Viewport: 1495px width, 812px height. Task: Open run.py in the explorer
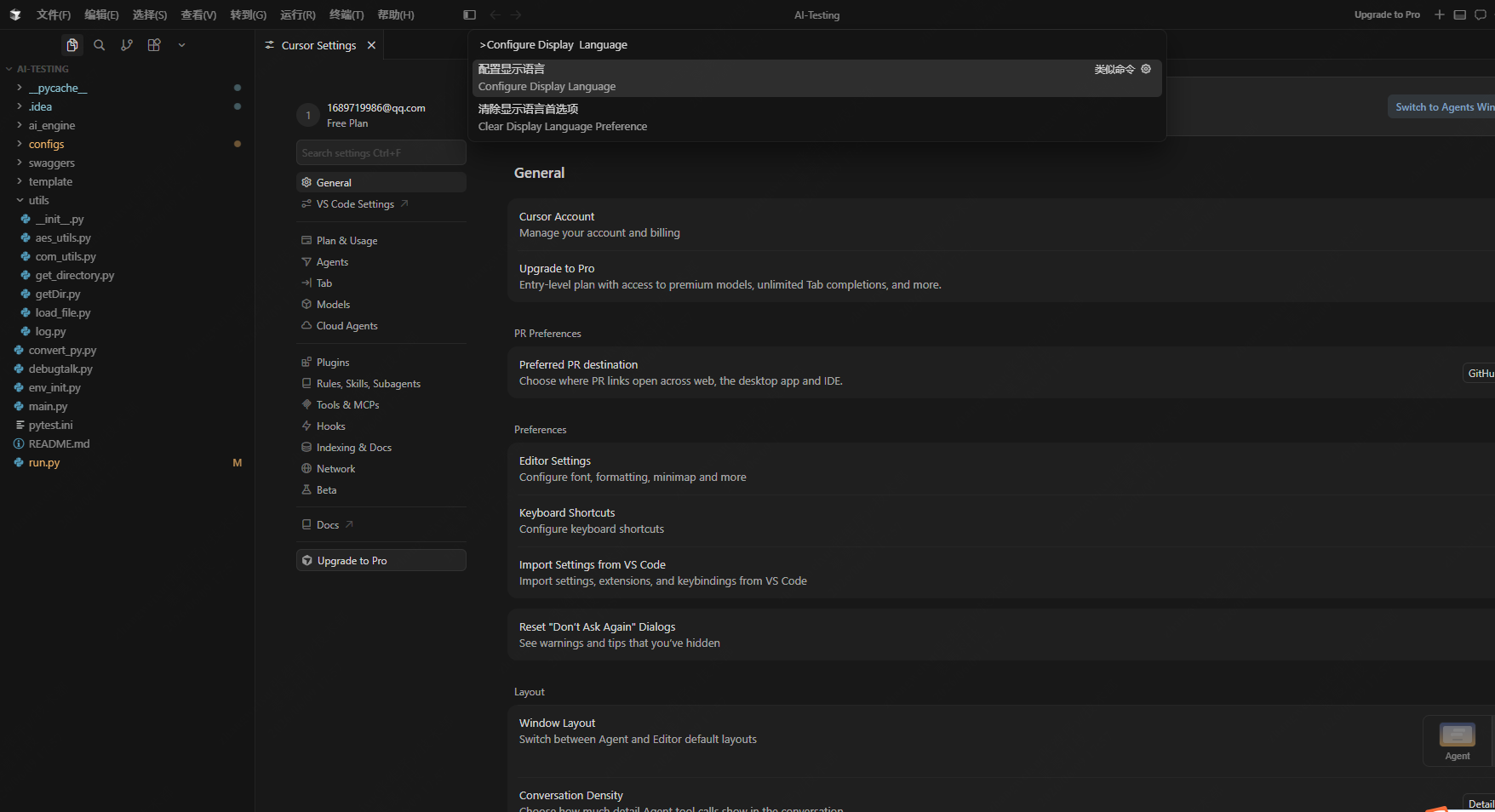click(x=128, y=462)
